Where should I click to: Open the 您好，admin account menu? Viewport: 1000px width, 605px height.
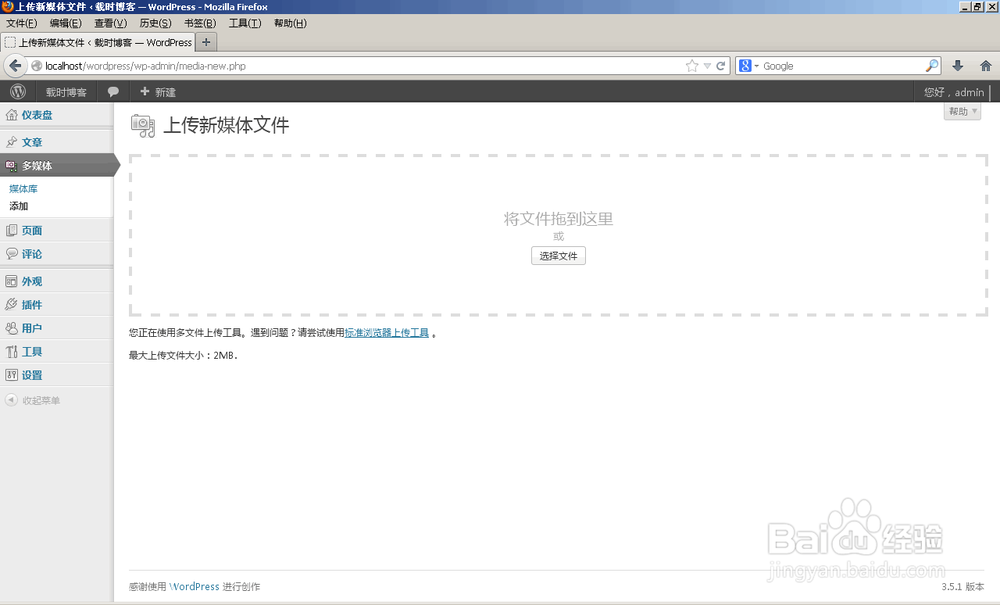tap(954, 92)
